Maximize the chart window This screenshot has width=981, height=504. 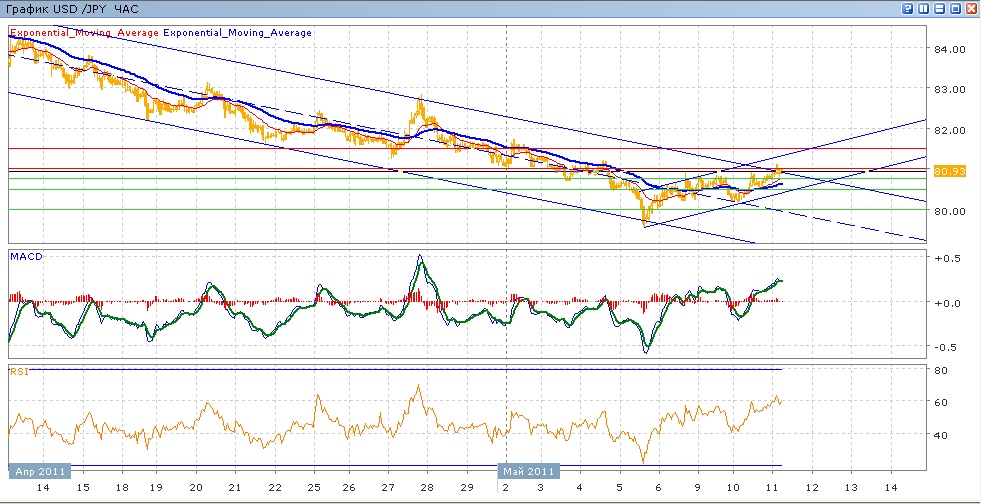tap(955, 8)
